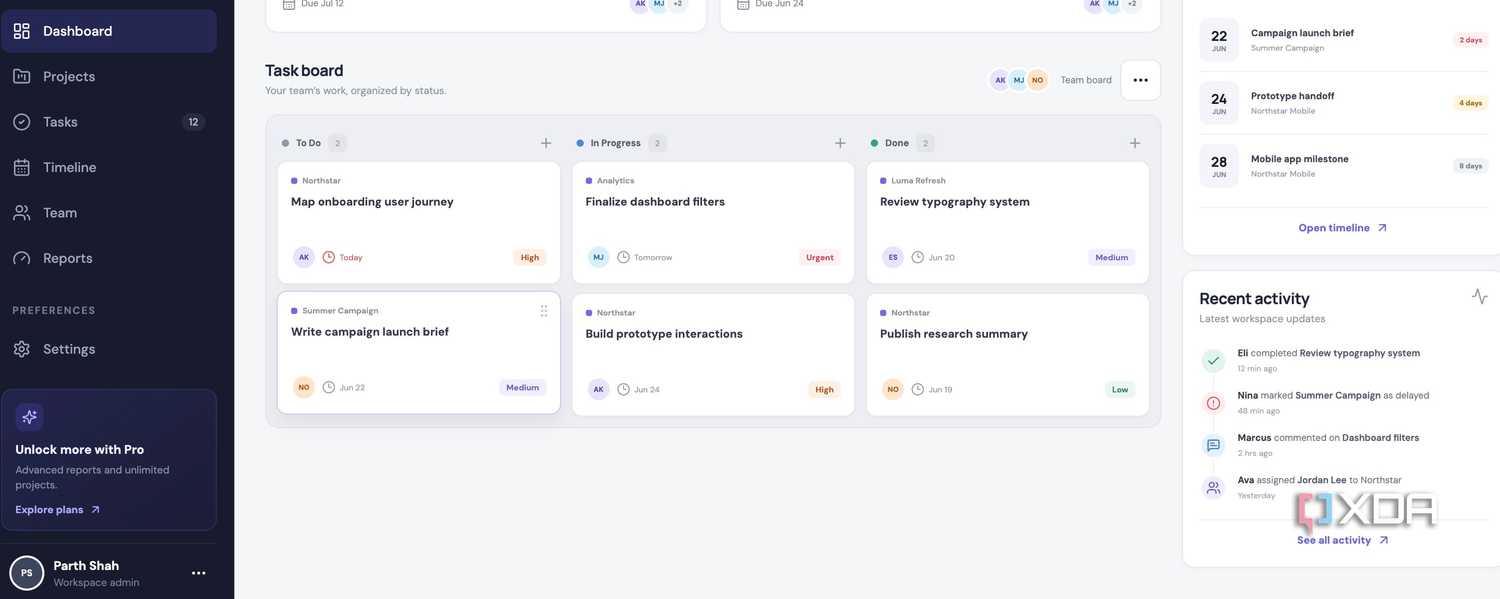Click the 24 JUN date tile
Screen dimensions: 1500x599
pos(1219,103)
